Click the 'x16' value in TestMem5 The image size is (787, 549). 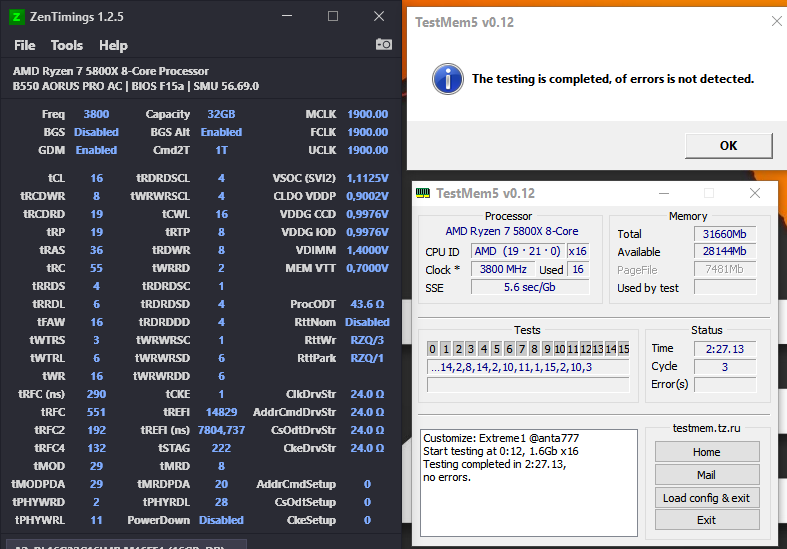pos(577,251)
